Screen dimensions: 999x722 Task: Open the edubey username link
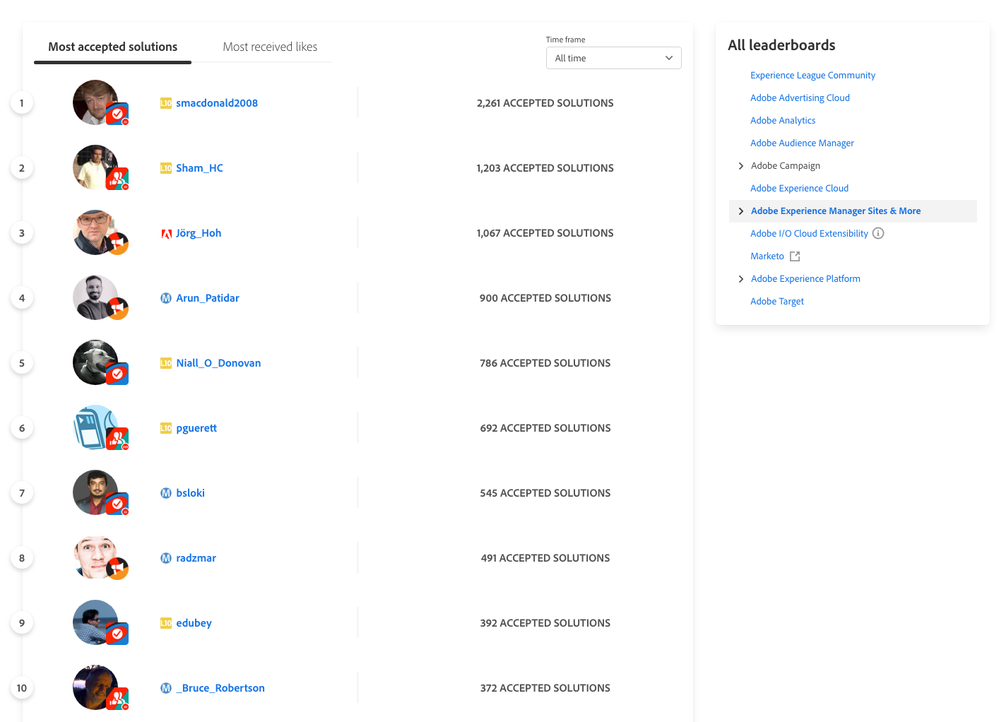tap(194, 623)
